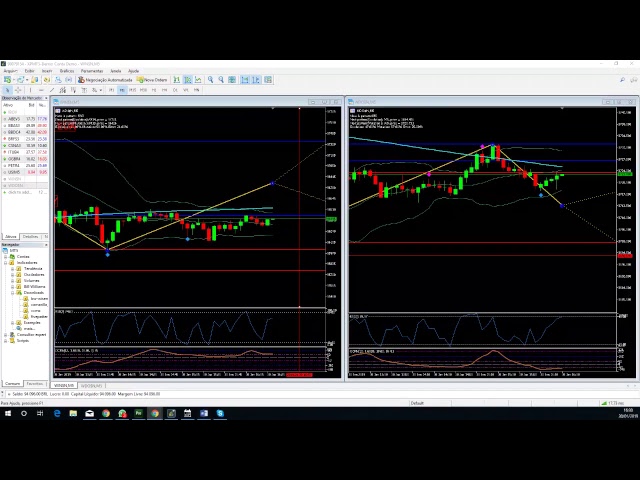
Task: Click the zoom in magnifier icon
Action: point(211,80)
